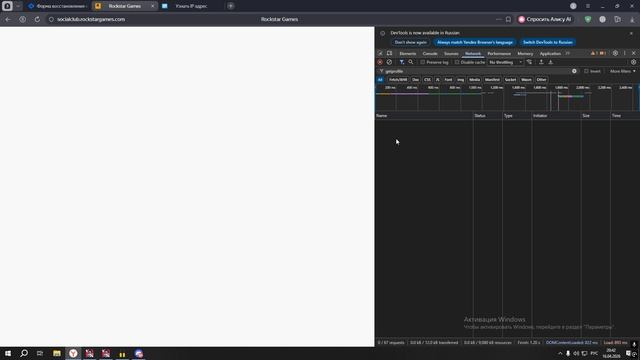Toggle device toolbar emulation

point(389,53)
